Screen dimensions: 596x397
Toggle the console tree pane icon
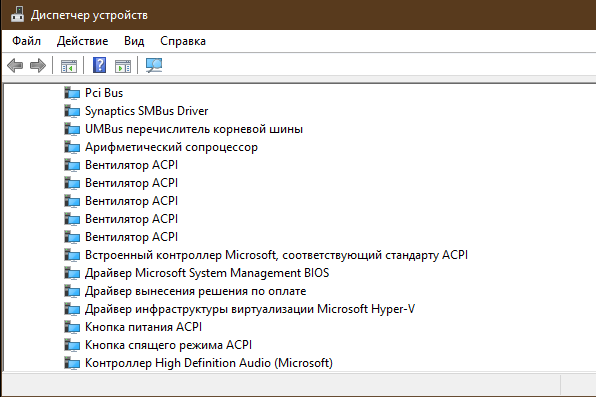click(x=69, y=66)
